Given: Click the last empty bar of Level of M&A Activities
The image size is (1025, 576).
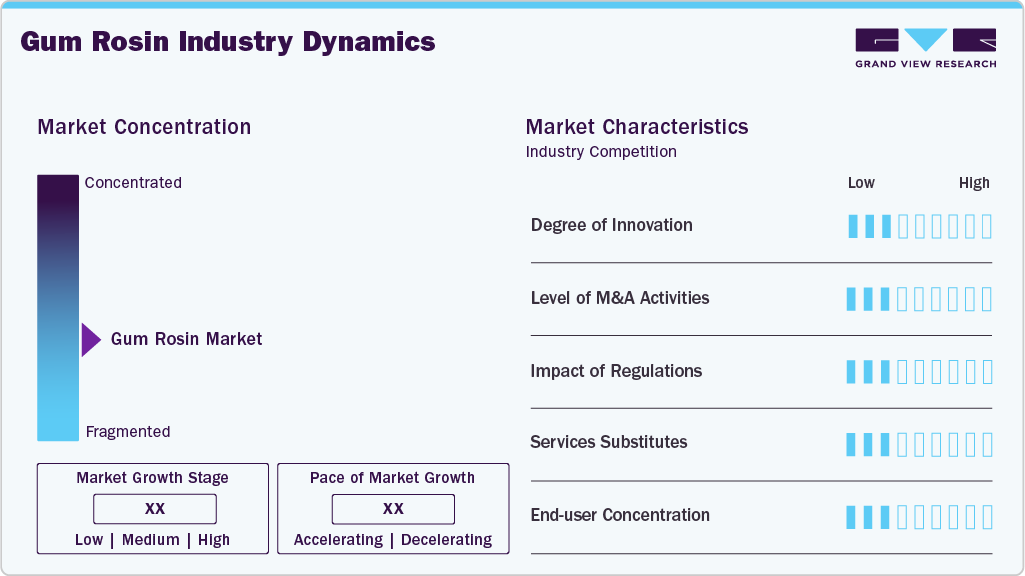Looking at the screenshot, I should tap(987, 299).
